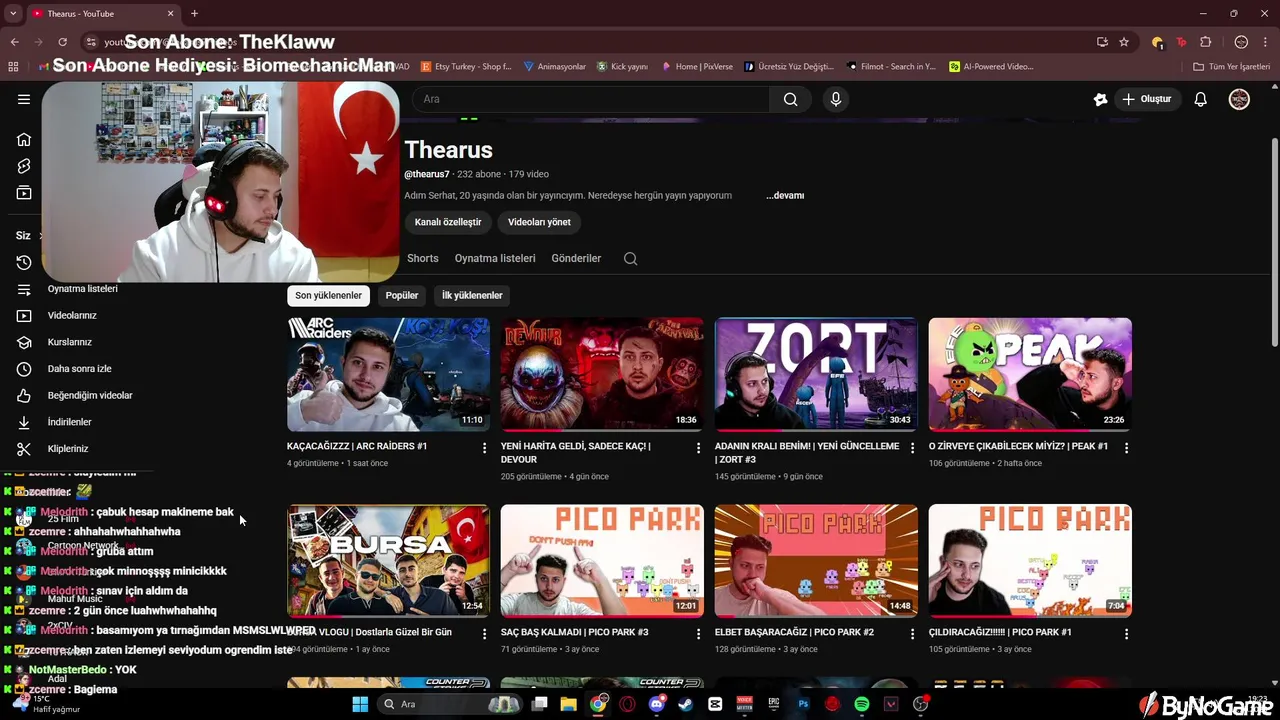Expand the Siz section in sidebar
1280x720 pixels.
coord(29,236)
